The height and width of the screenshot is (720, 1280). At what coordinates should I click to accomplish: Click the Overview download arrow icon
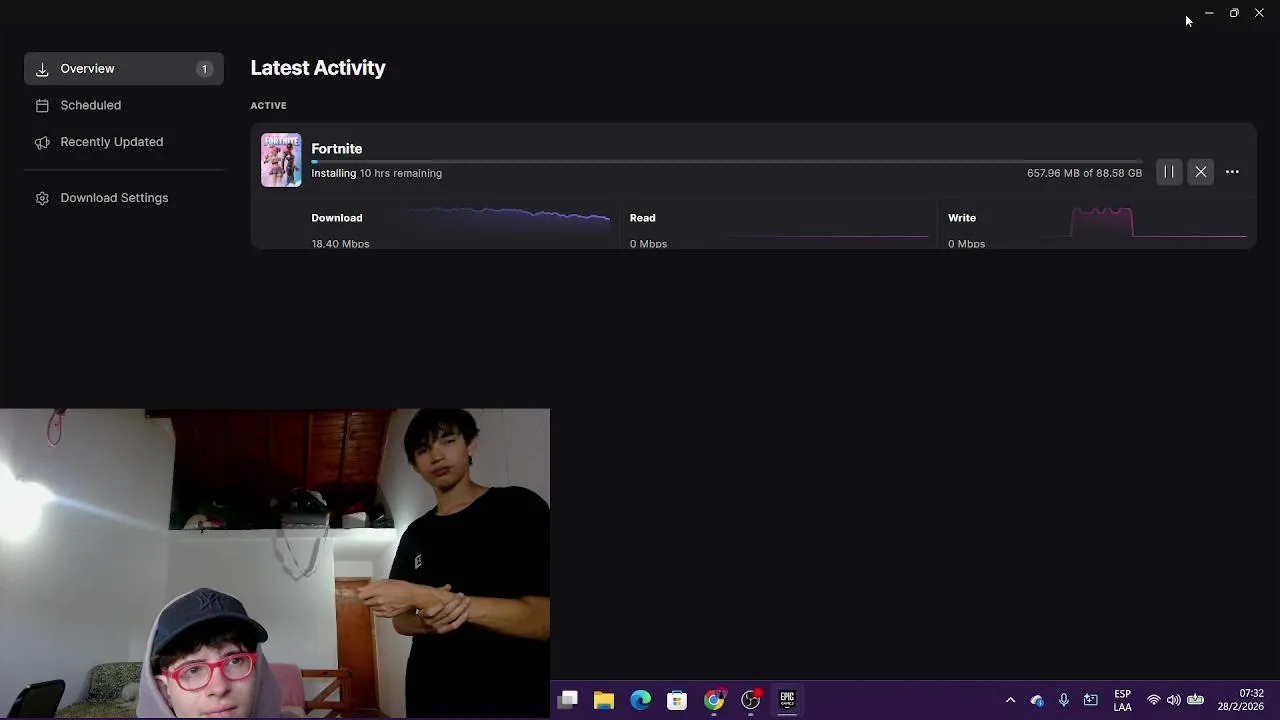click(x=42, y=69)
